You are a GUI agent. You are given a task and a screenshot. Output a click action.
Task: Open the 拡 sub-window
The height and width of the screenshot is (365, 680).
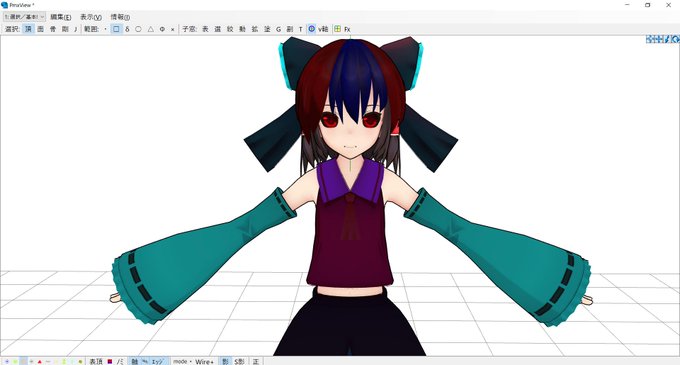pyautogui.click(x=255, y=29)
